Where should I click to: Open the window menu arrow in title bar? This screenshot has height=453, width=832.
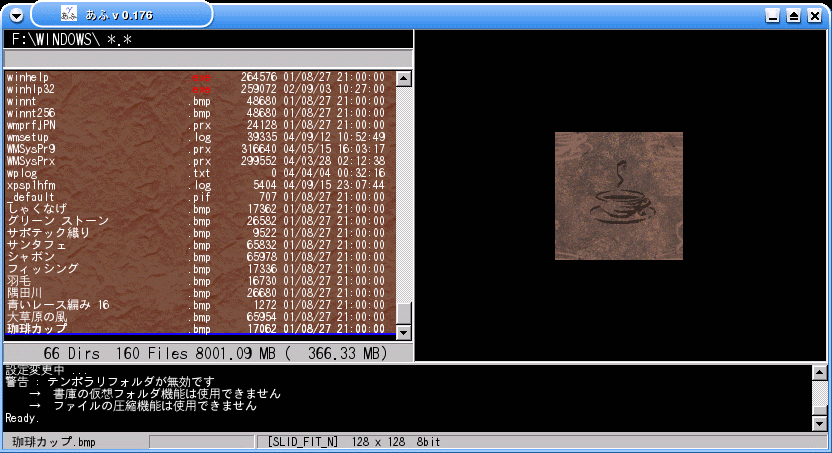16,15
